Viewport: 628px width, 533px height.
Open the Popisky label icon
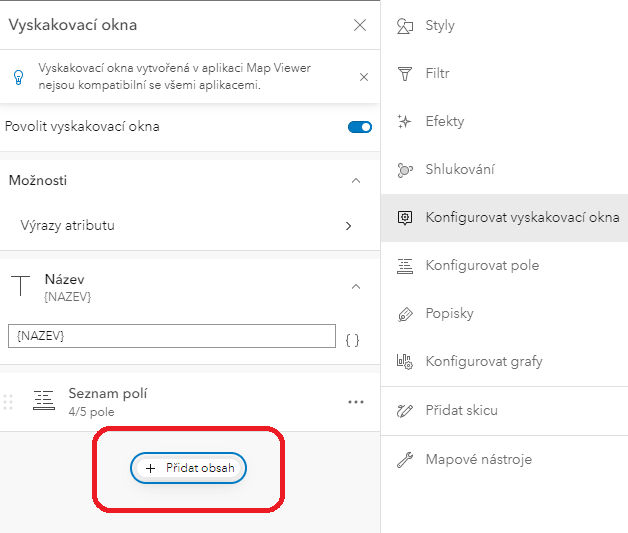click(405, 314)
